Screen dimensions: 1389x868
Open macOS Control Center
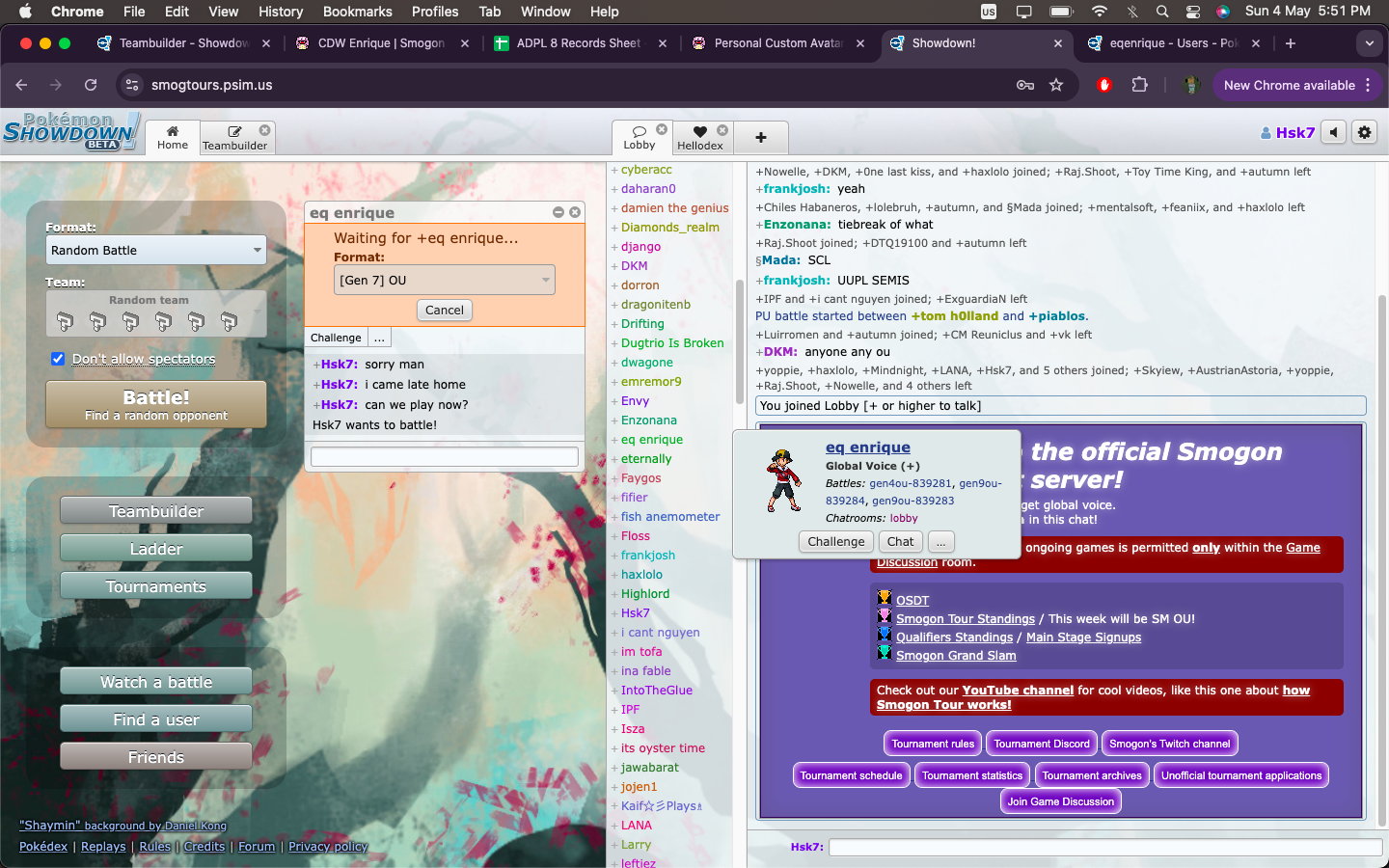[1193, 12]
